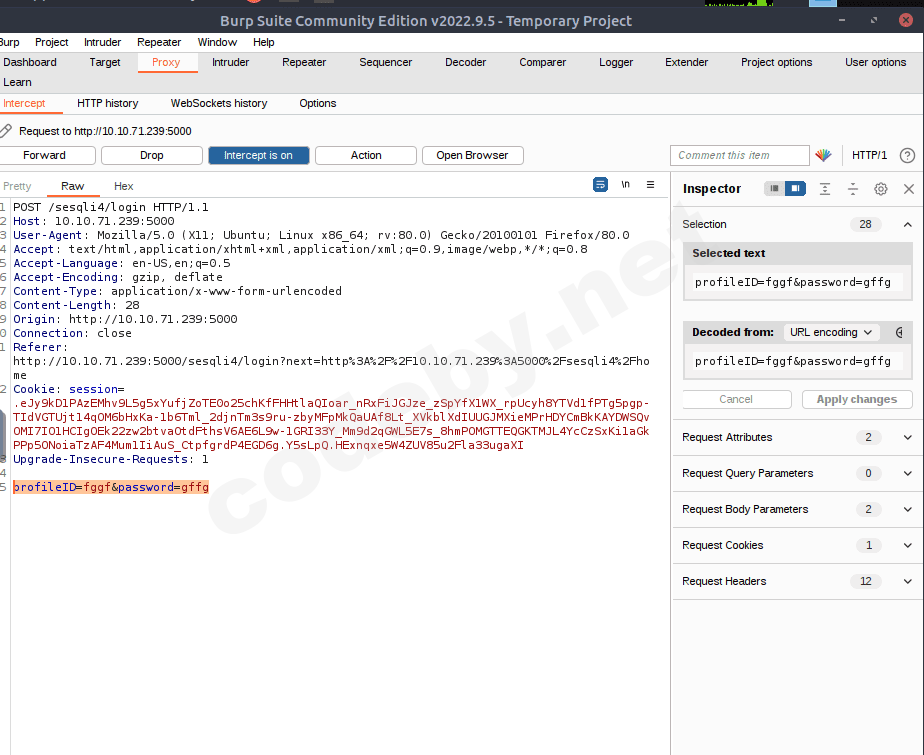Open the rainbow highlight color picker

pyautogui.click(x=823, y=155)
